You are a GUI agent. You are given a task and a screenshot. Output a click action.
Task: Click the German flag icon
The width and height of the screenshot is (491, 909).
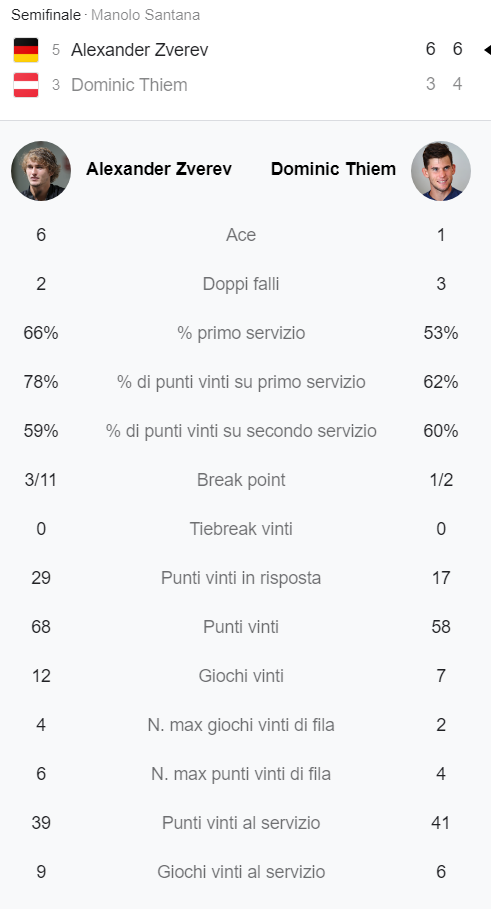(x=26, y=50)
